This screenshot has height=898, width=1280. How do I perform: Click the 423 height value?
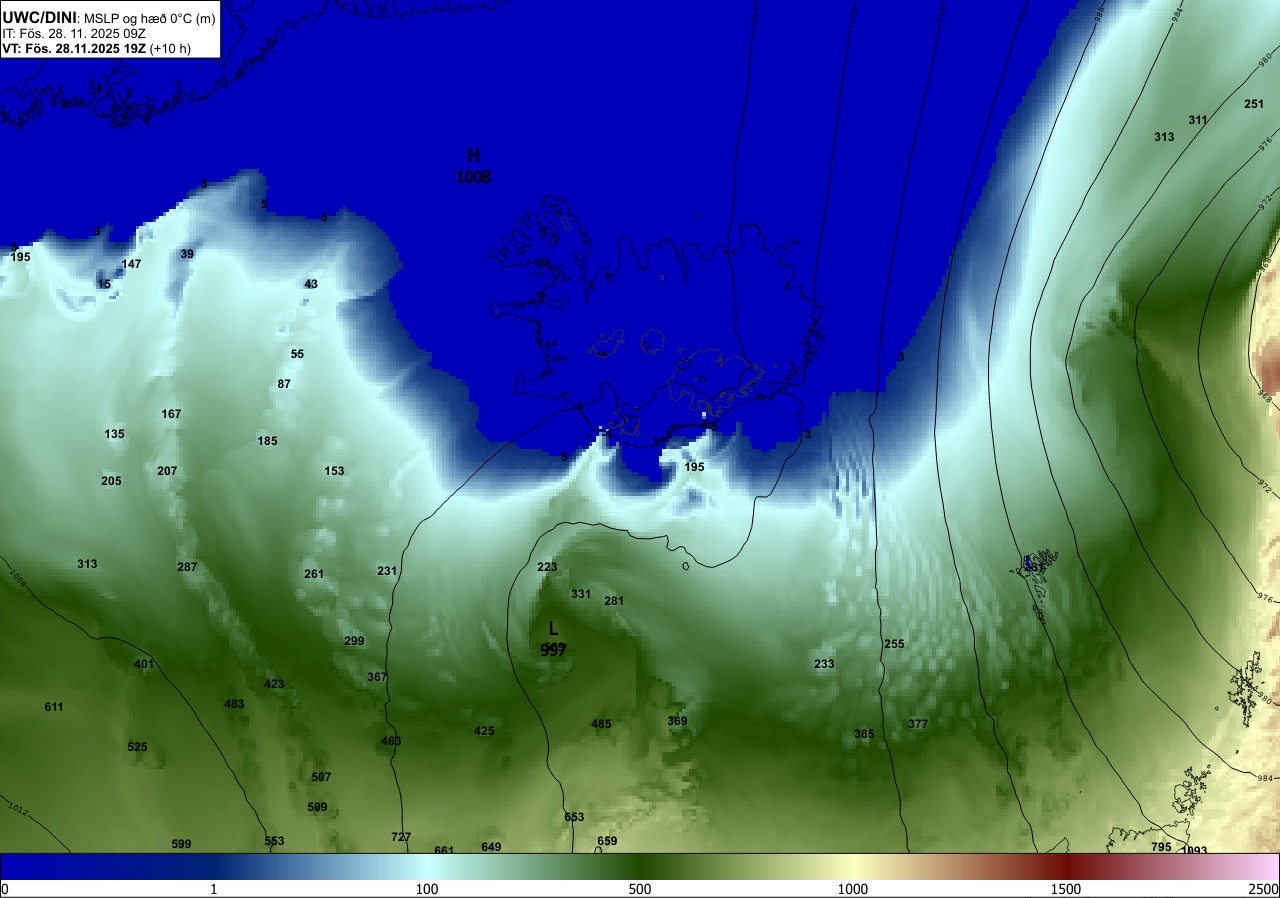click(274, 684)
